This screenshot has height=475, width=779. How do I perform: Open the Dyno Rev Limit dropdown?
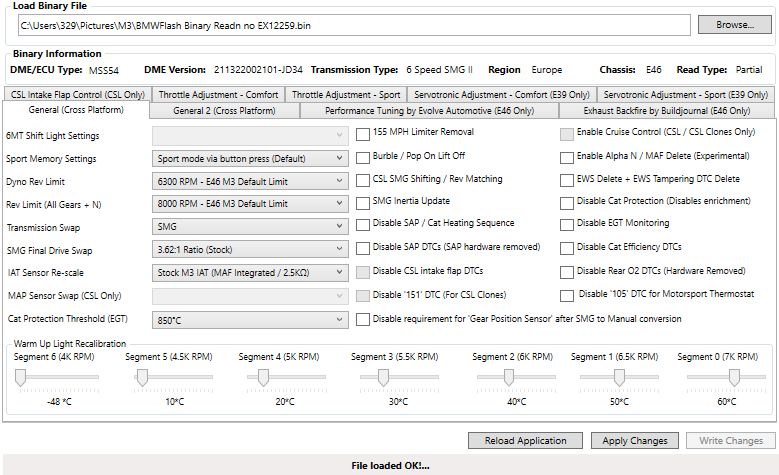pyautogui.click(x=250, y=181)
